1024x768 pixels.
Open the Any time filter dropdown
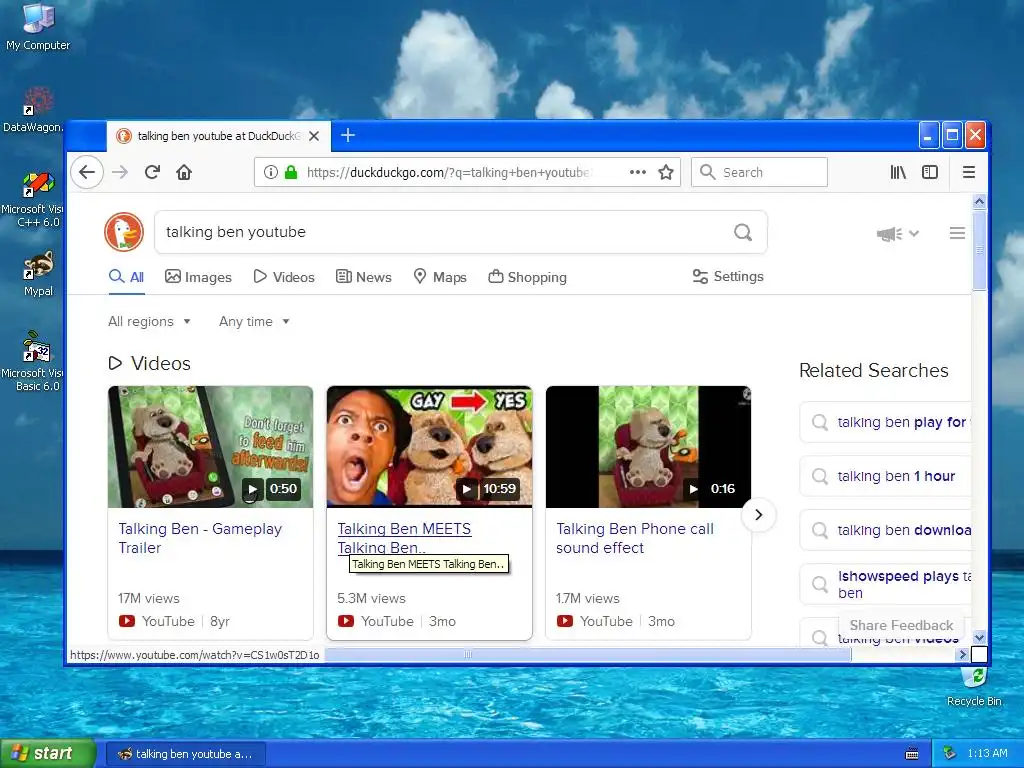tap(254, 321)
